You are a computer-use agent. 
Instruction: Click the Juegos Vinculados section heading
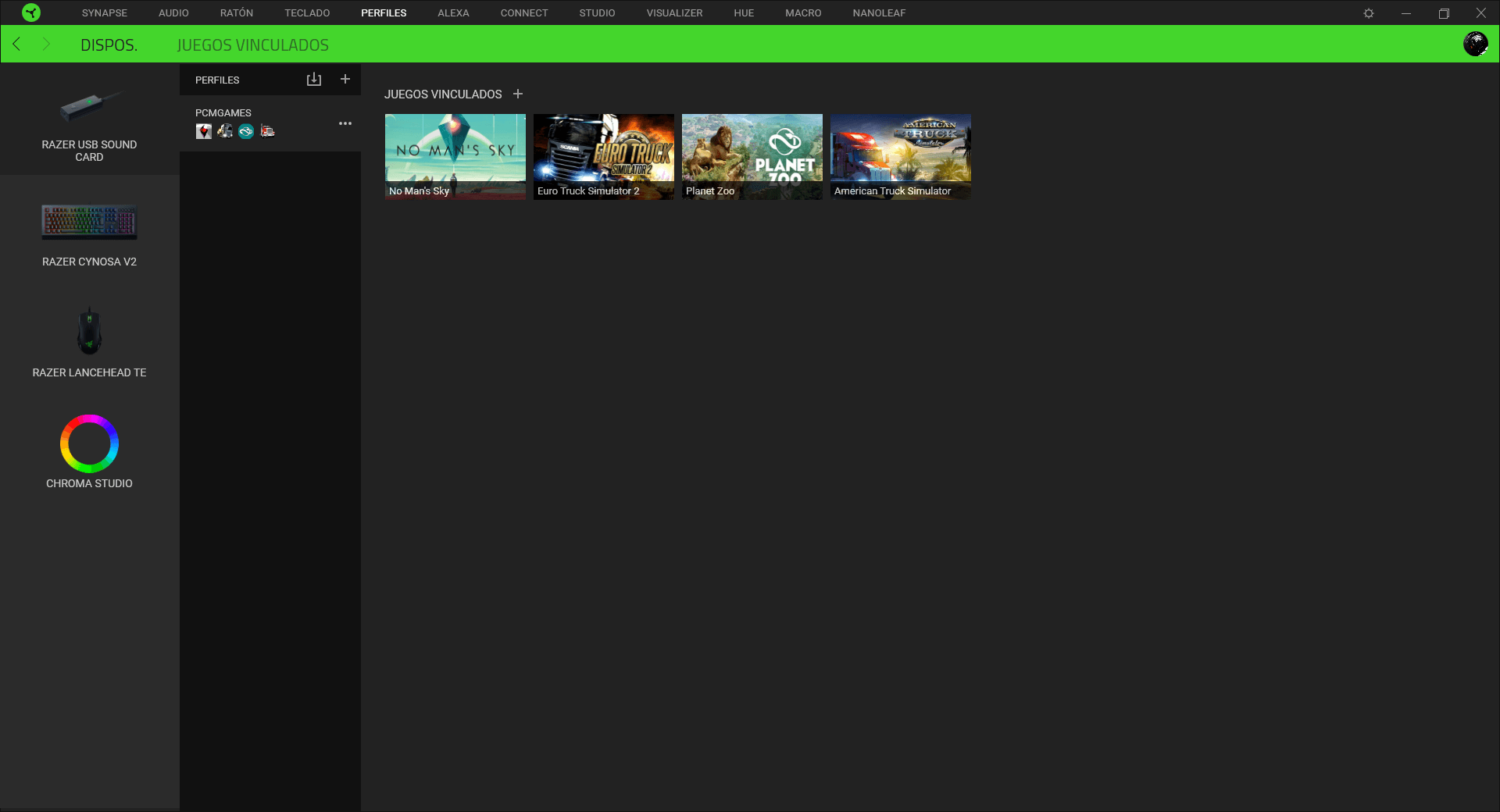coord(443,94)
